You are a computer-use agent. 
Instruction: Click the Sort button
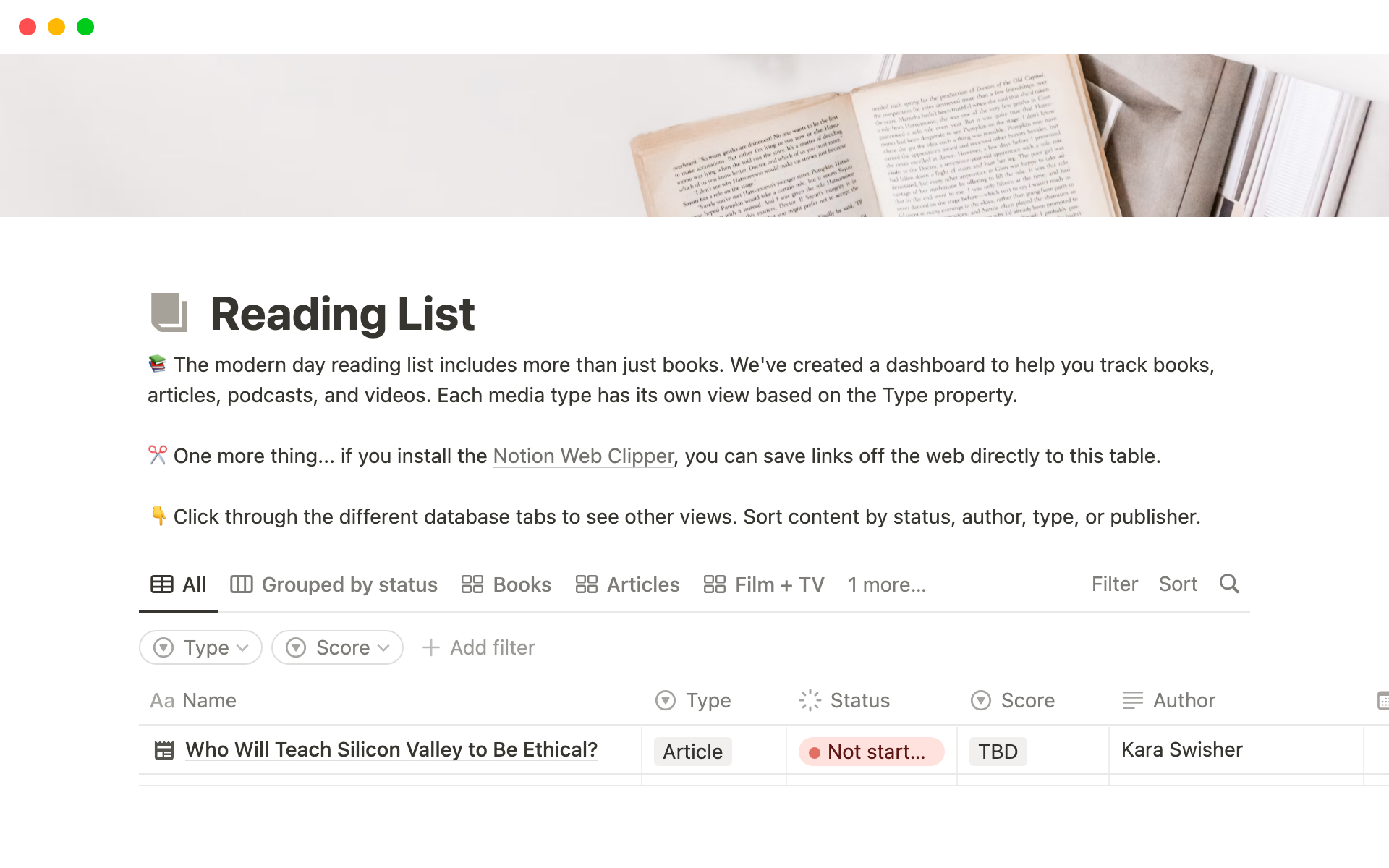pyautogui.click(x=1178, y=584)
